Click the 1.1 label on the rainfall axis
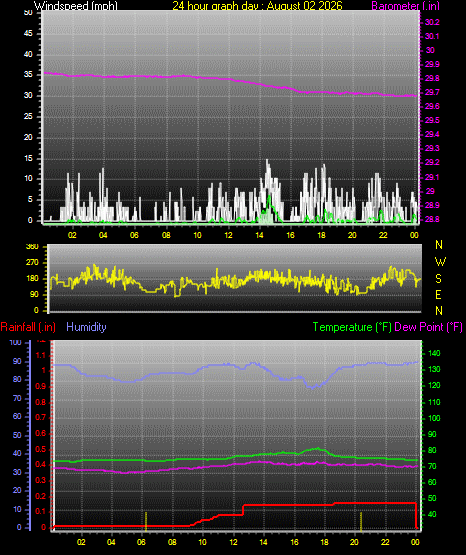 pyautogui.click(x=41, y=355)
